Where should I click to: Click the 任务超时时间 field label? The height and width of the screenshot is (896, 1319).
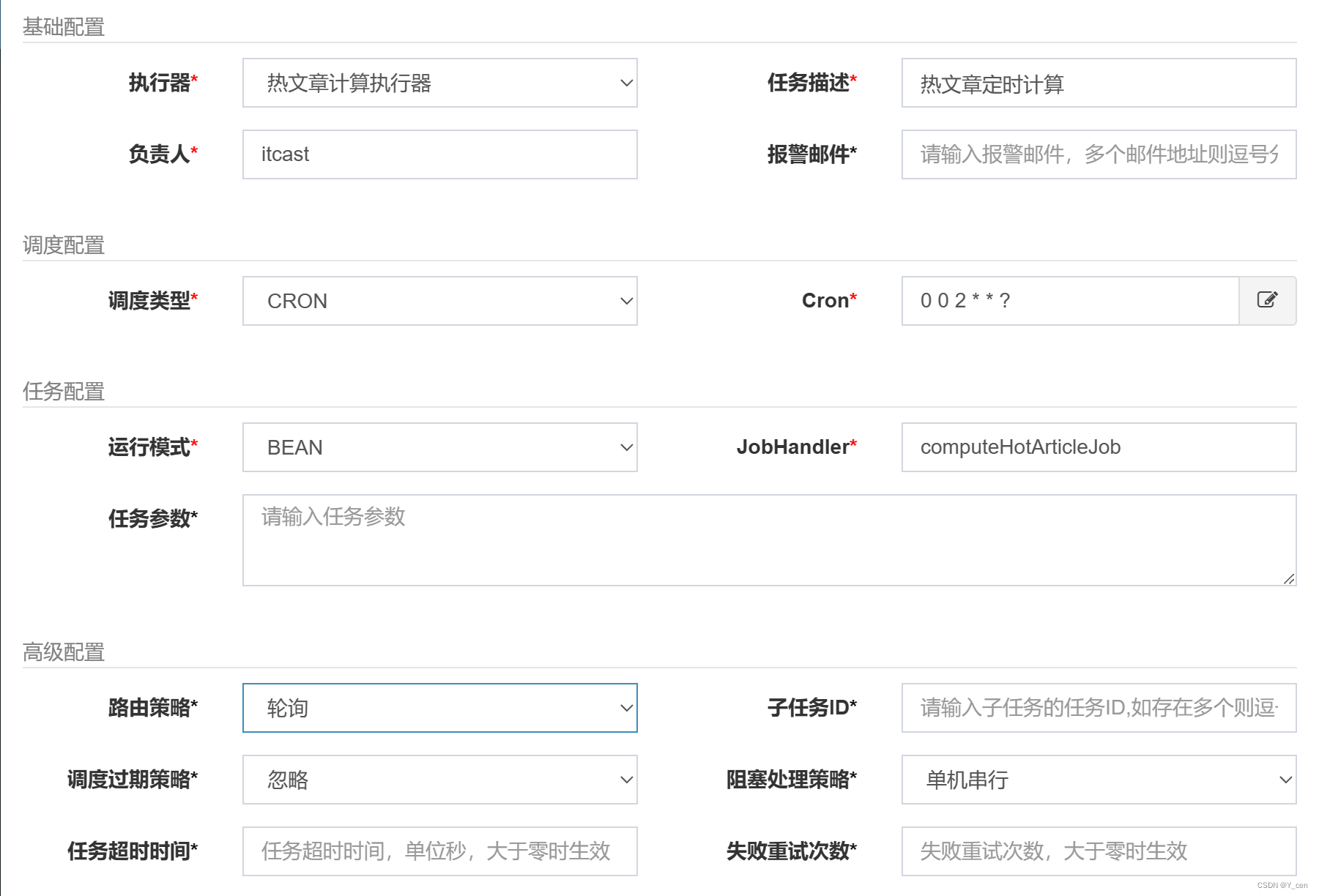(133, 851)
